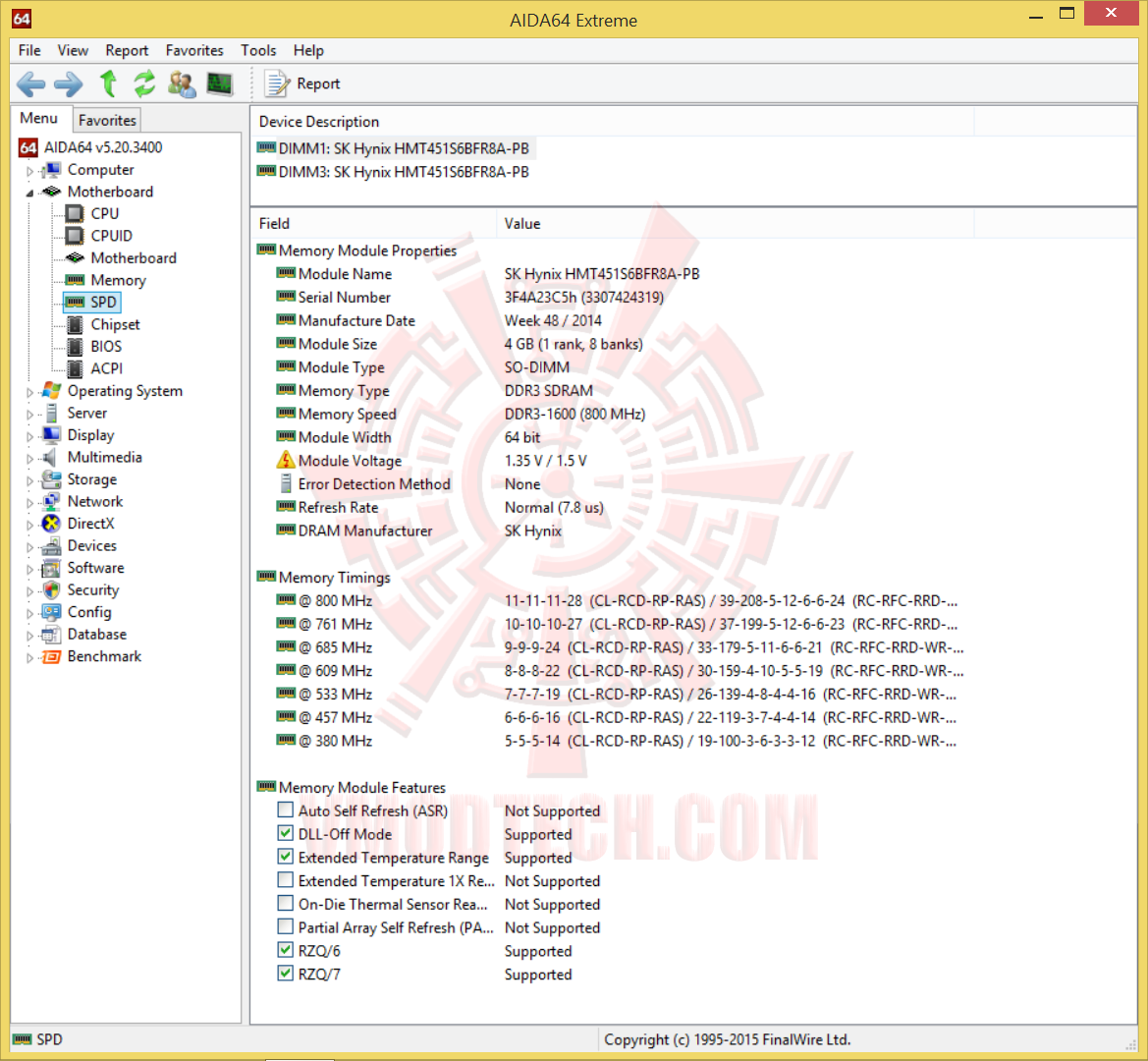Click the Software icon in the tree
Screen dimensions: 1148x1061
click(x=51, y=568)
